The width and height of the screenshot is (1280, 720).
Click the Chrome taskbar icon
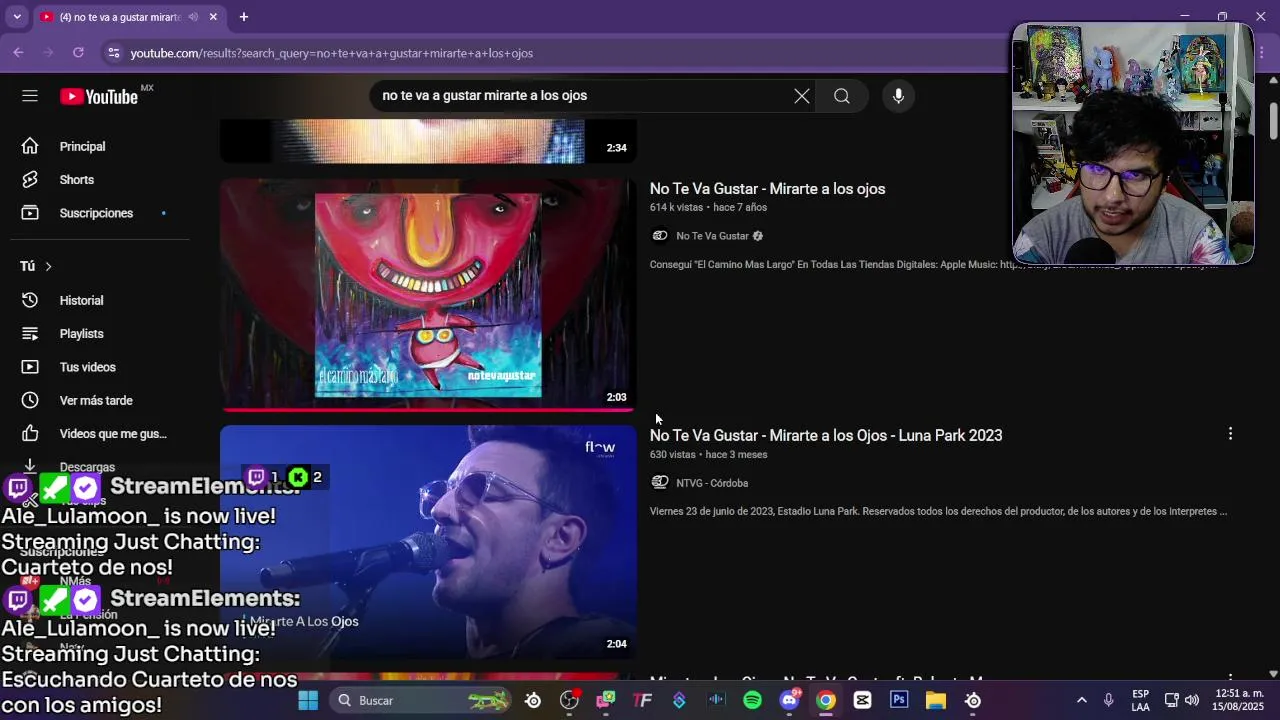(x=826, y=700)
